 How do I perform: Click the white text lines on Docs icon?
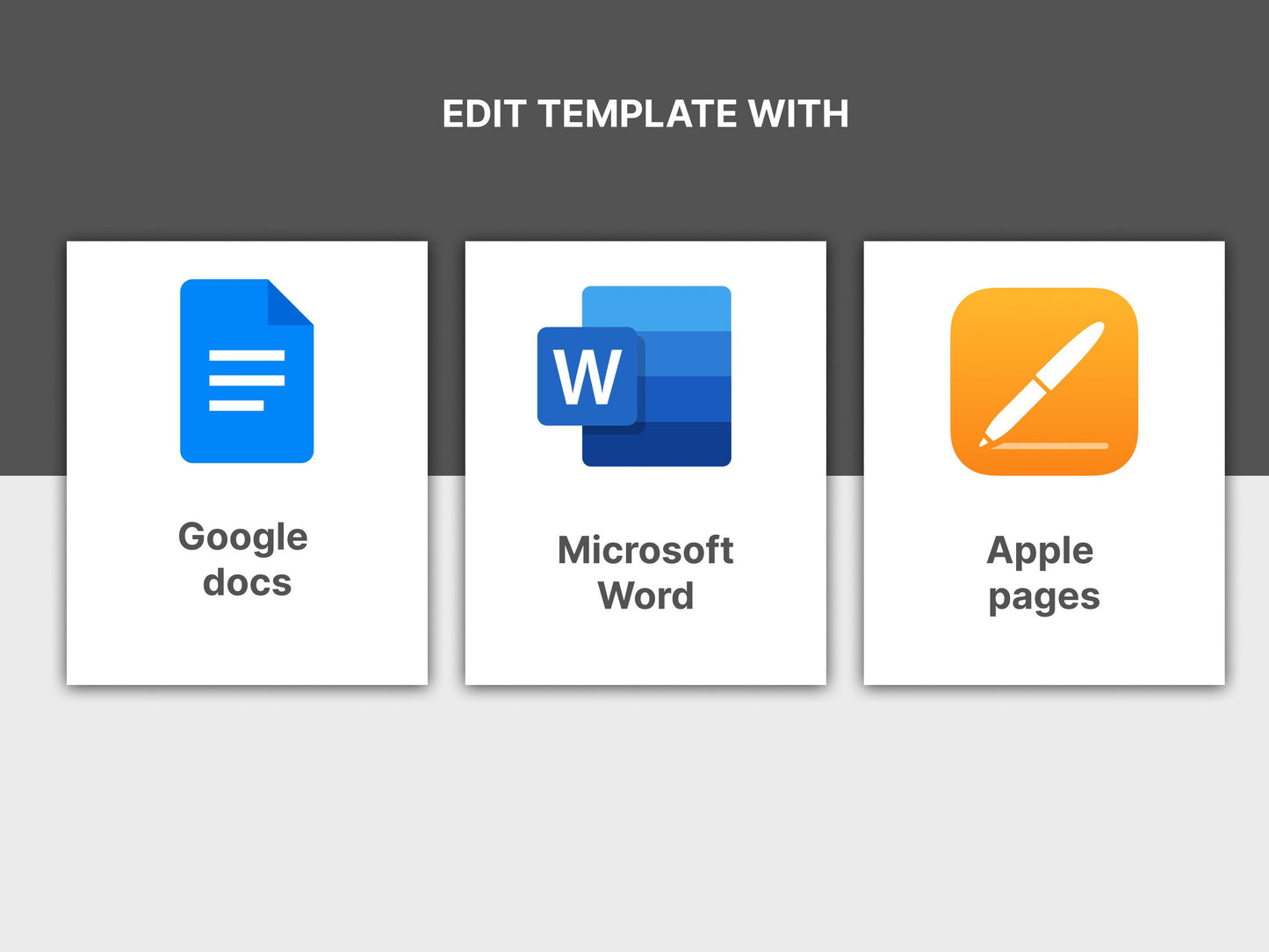point(246,380)
